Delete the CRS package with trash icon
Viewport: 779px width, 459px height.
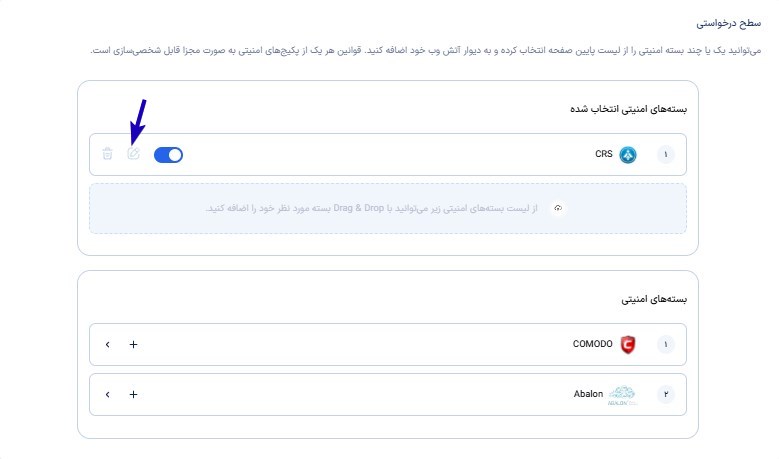(x=107, y=153)
